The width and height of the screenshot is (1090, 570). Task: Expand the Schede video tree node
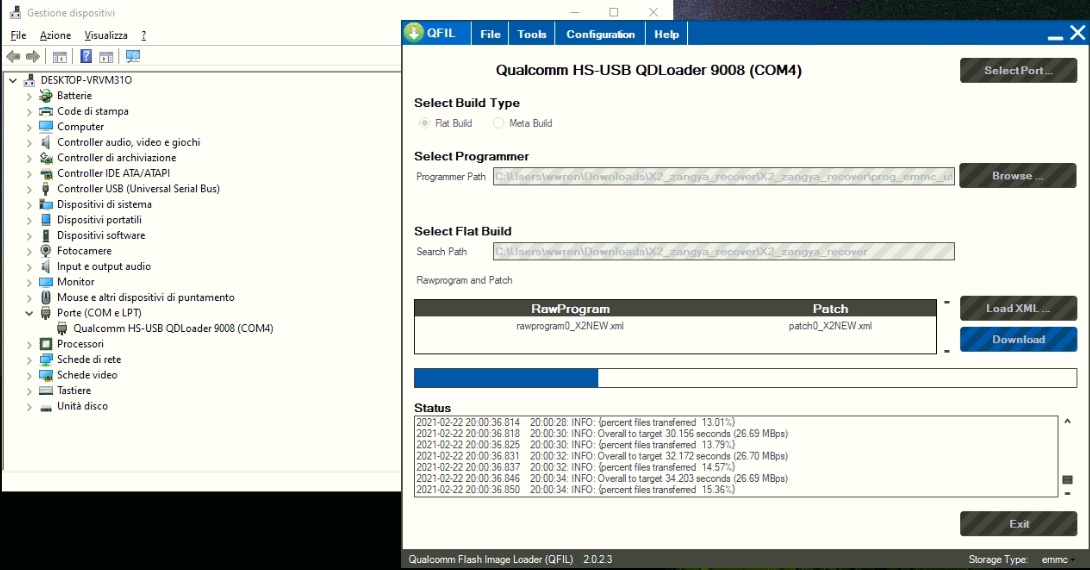29,375
